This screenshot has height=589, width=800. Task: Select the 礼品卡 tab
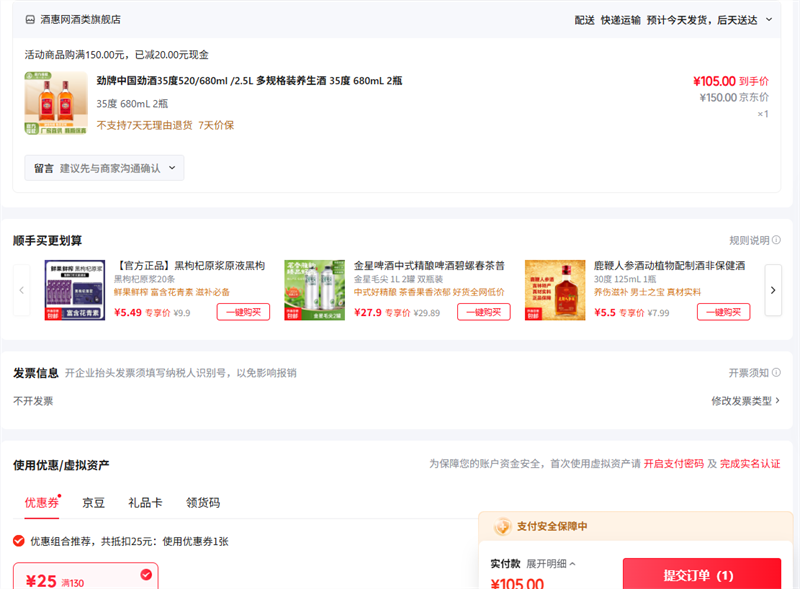(144, 502)
